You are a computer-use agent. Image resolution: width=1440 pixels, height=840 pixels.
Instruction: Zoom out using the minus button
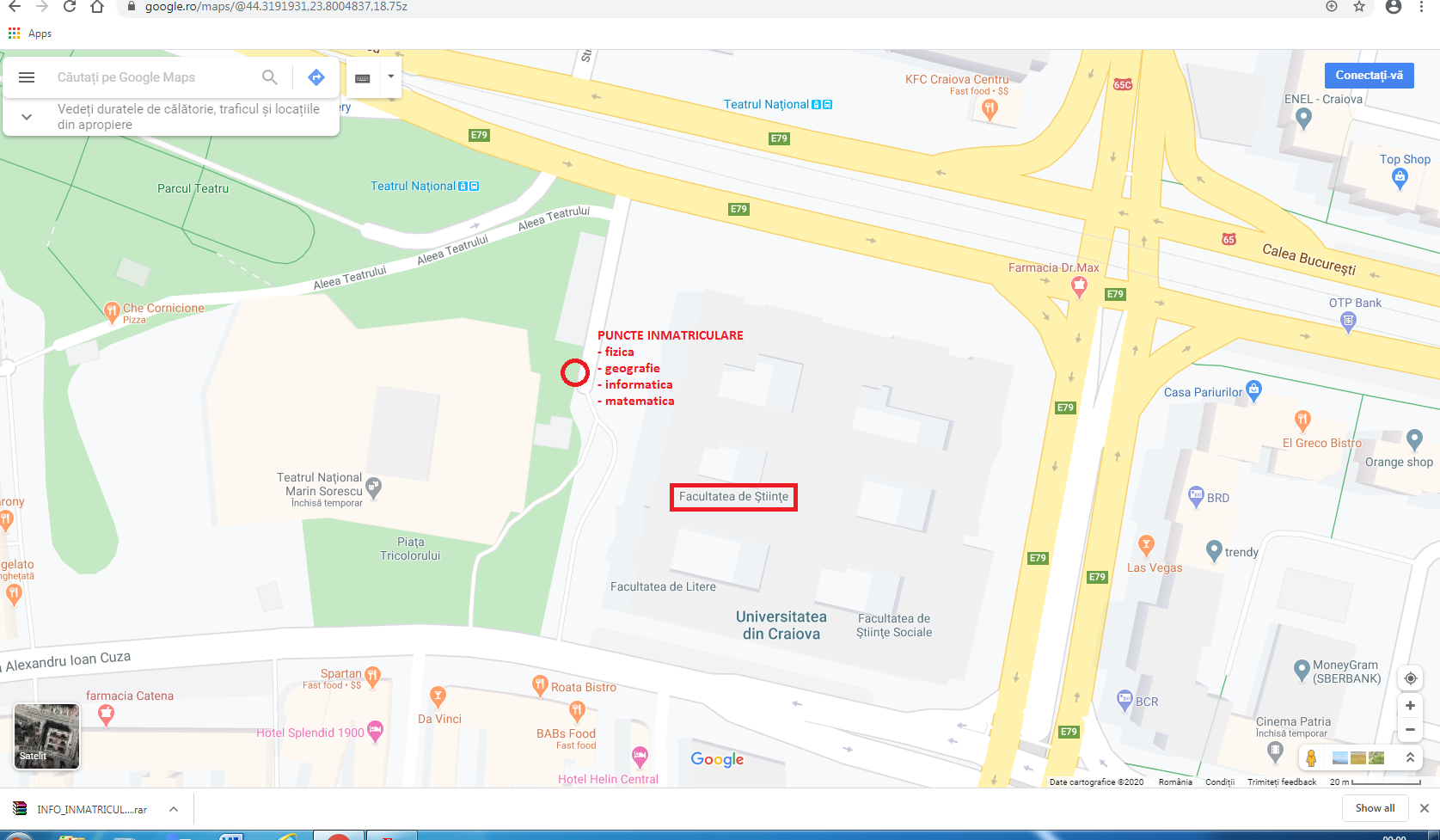point(1410,730)
